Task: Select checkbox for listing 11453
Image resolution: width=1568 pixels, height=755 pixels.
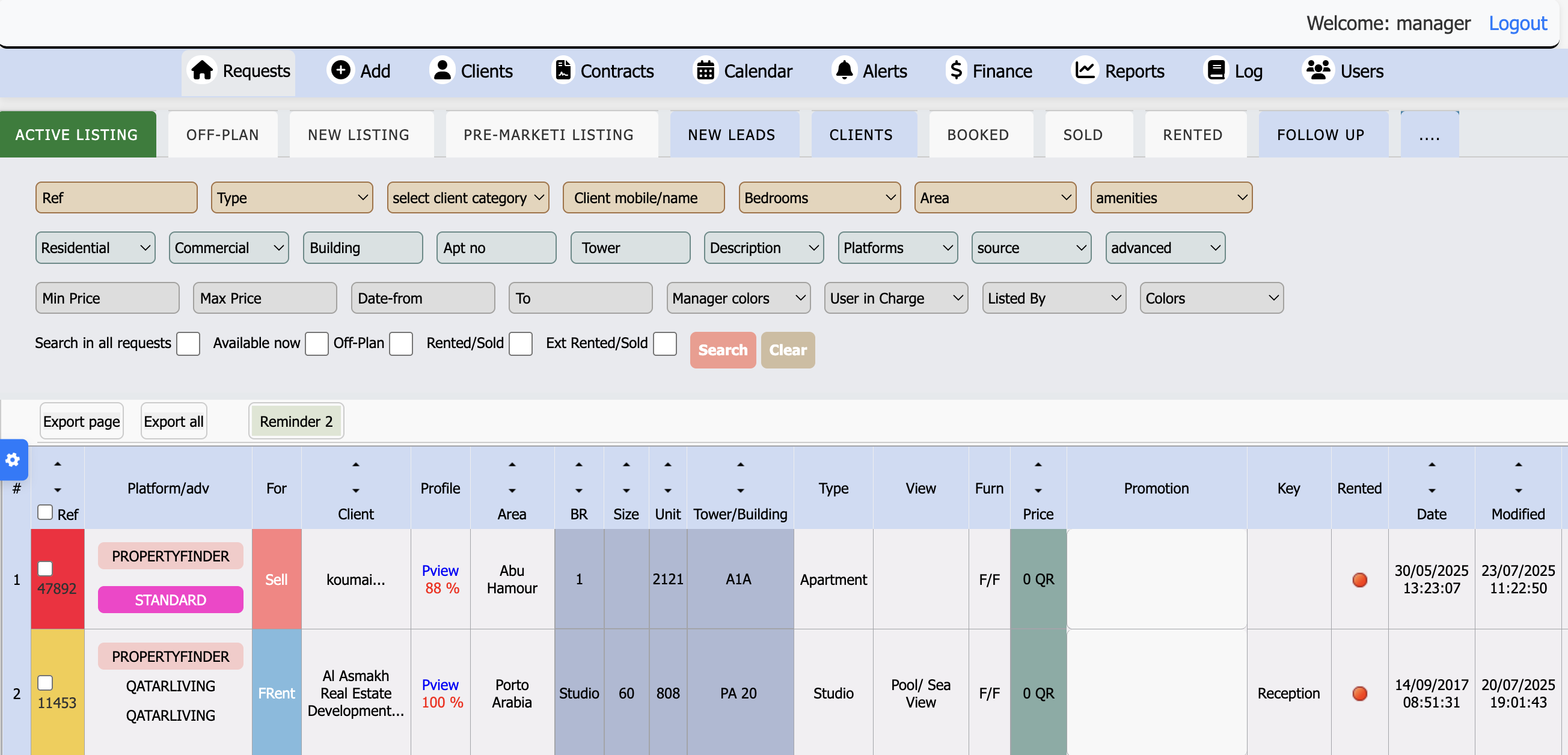Action: pyautogui.click(x=45, y=683)
